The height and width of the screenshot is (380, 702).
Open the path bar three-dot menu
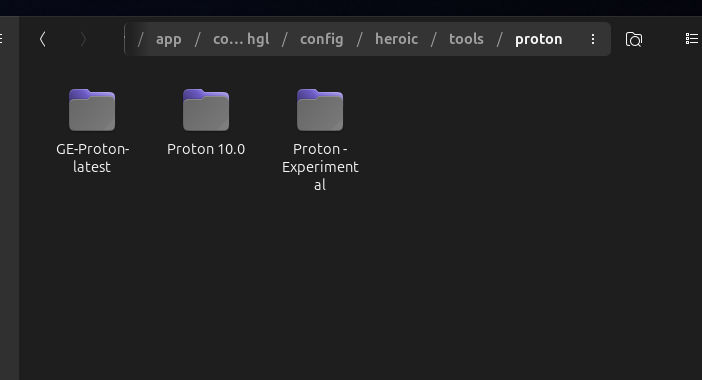click(593, 39)
